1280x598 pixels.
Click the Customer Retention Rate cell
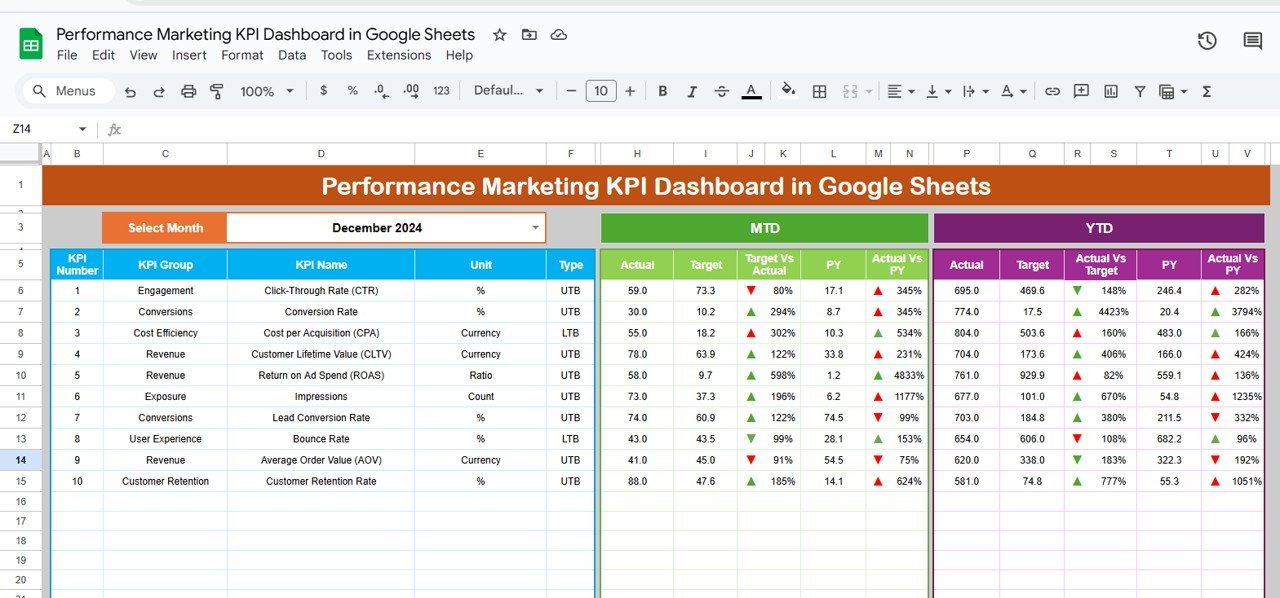(321, 481)
